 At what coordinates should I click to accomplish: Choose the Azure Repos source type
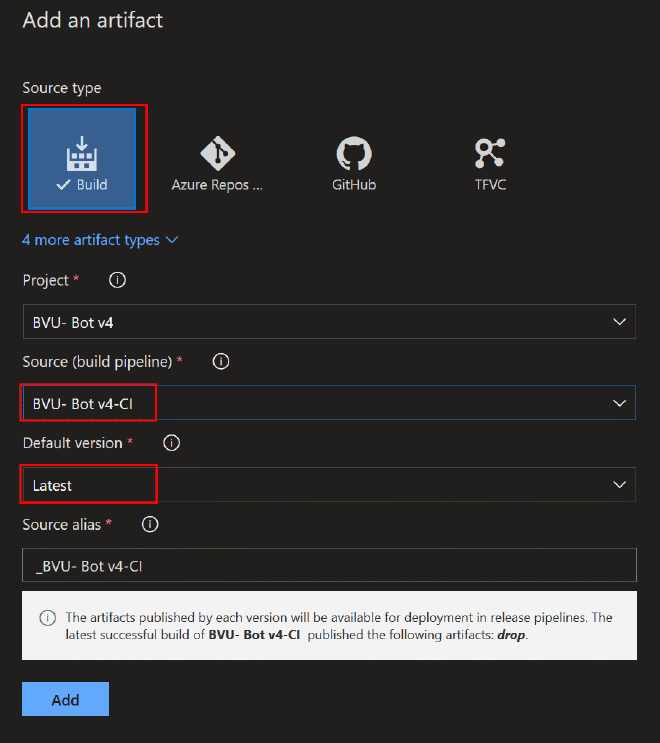[x=217, y=164]
